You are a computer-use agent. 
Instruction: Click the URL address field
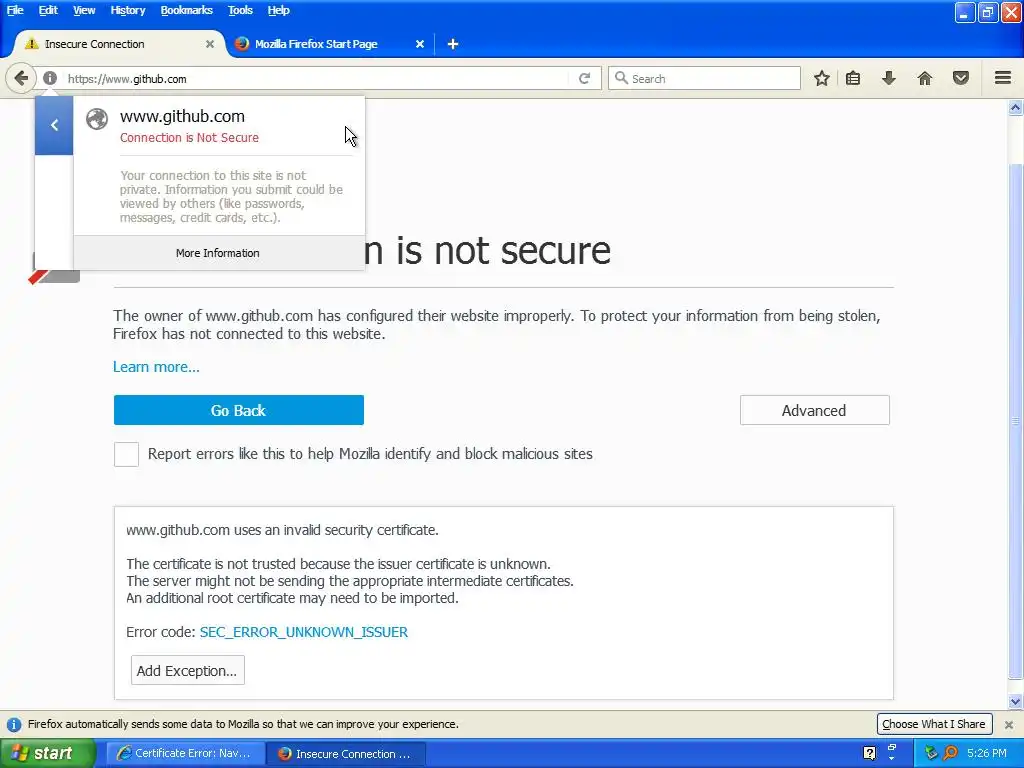pos(317,78)
